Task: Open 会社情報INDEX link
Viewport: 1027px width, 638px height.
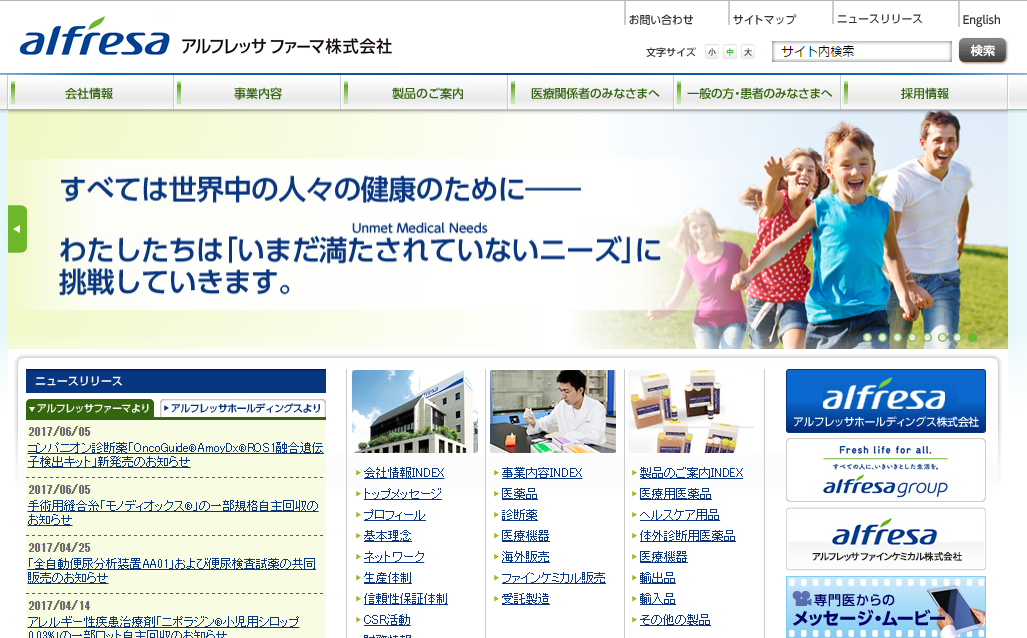Action: [x=404, y=473]
